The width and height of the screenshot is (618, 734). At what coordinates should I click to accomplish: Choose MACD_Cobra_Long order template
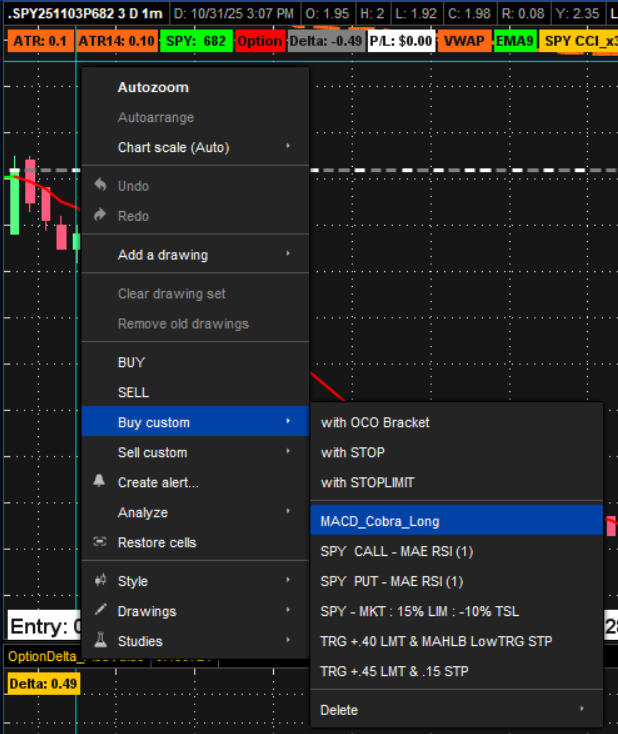(x=380, y=521)
